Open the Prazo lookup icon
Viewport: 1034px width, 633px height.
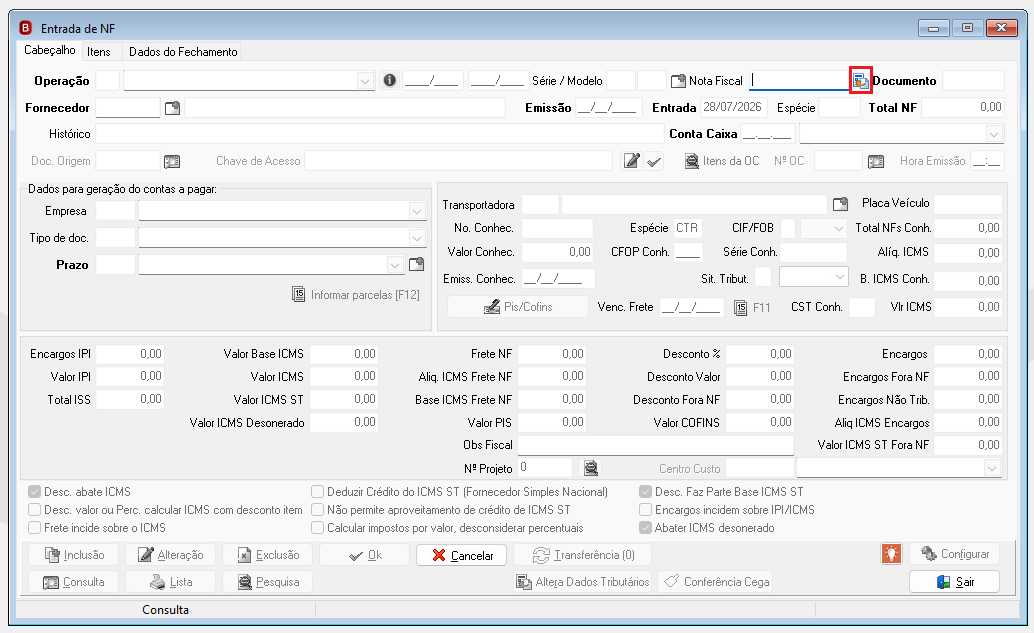(417, 264)
